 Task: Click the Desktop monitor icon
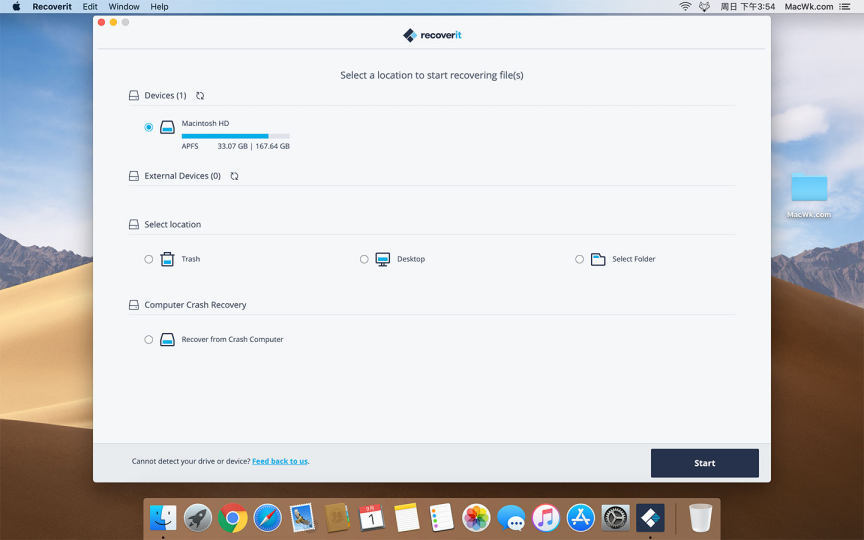(x=382, y=259)
